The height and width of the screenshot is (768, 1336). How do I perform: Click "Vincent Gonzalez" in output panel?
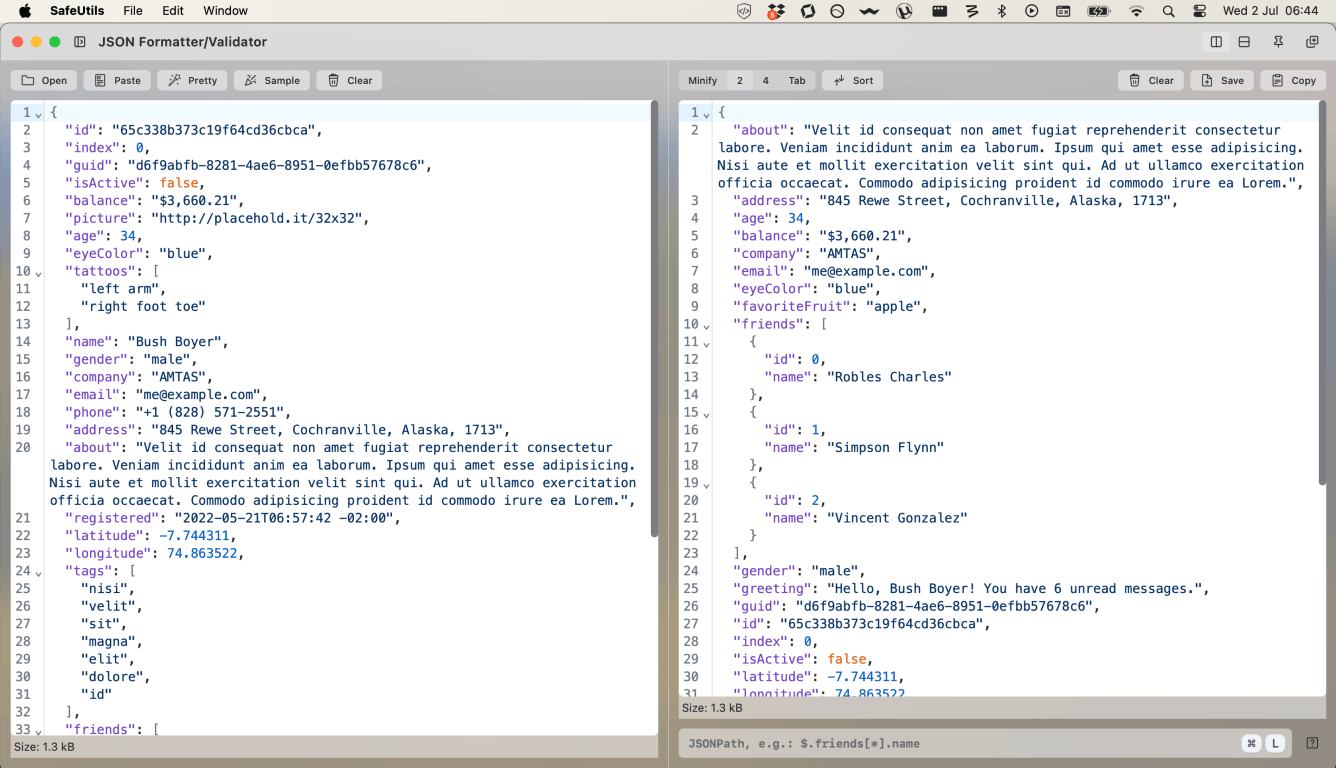click(x=897, y=518)
